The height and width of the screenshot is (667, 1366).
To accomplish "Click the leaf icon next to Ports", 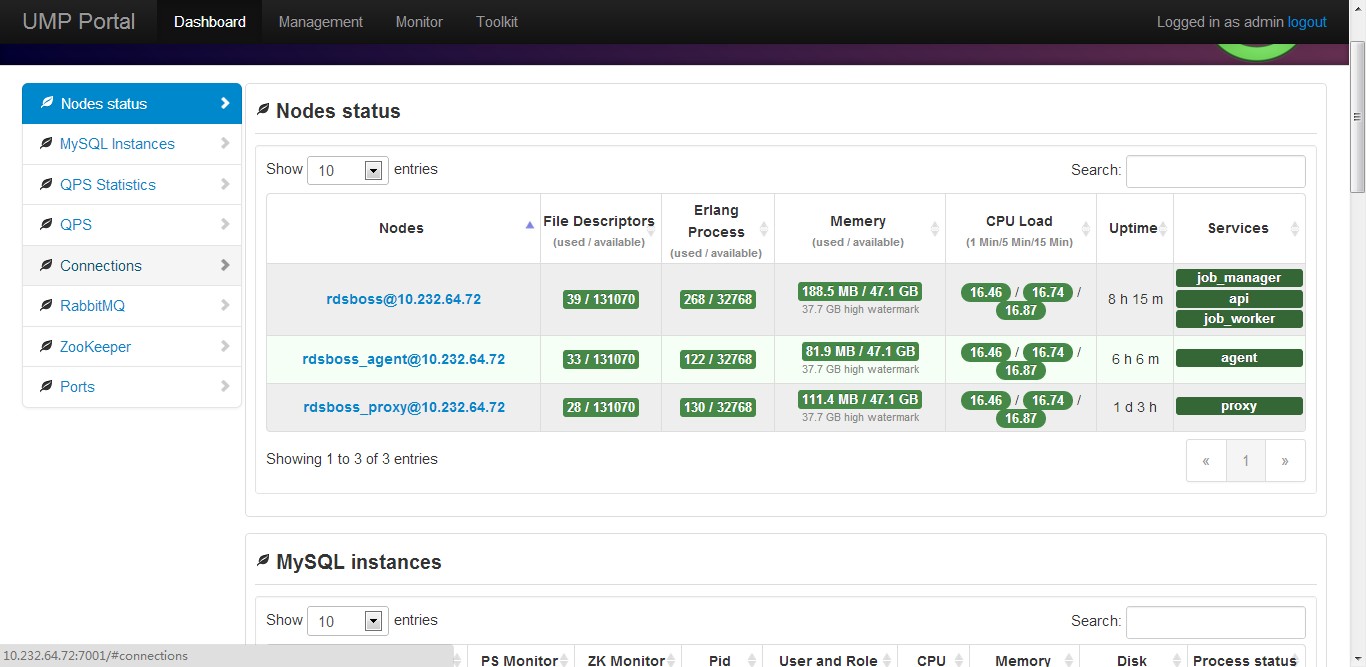I will coord(46,386).
